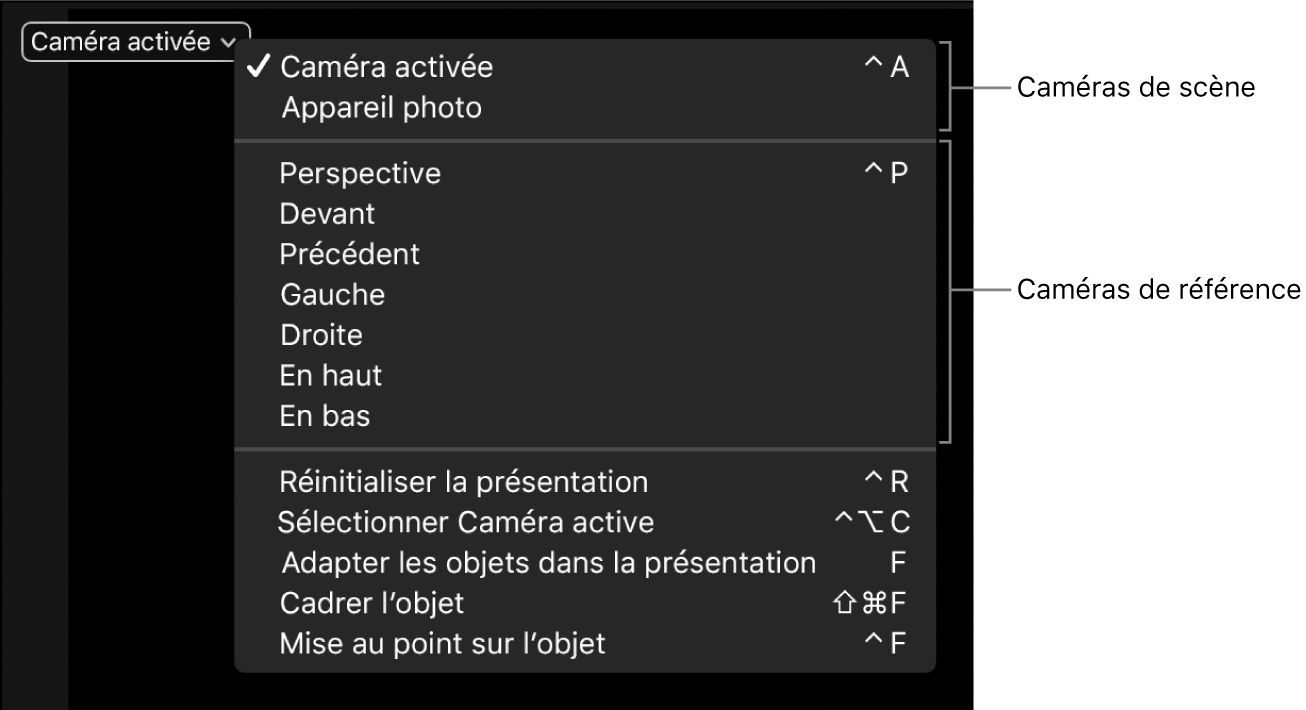
Task: Select the En bas camera view
Action: coord(324,416)
